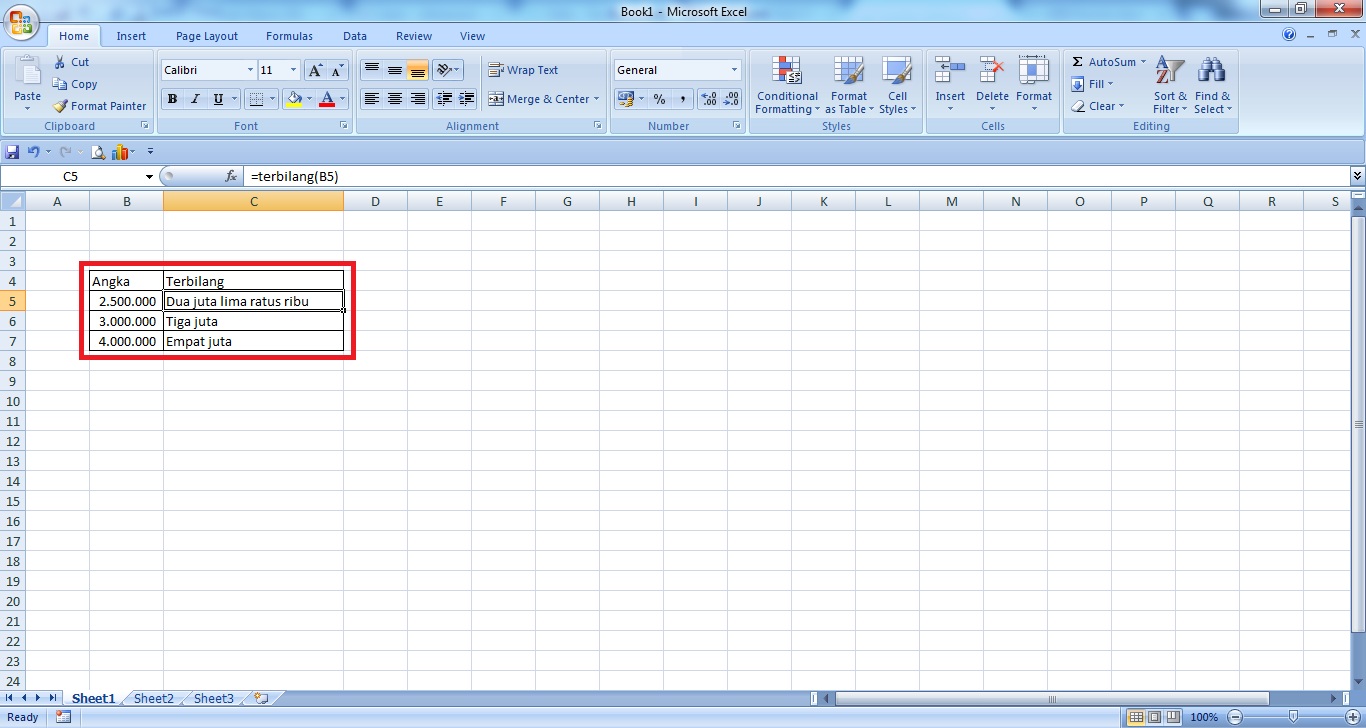
Task: Click the Office button logo
Action: coord(21,22)
